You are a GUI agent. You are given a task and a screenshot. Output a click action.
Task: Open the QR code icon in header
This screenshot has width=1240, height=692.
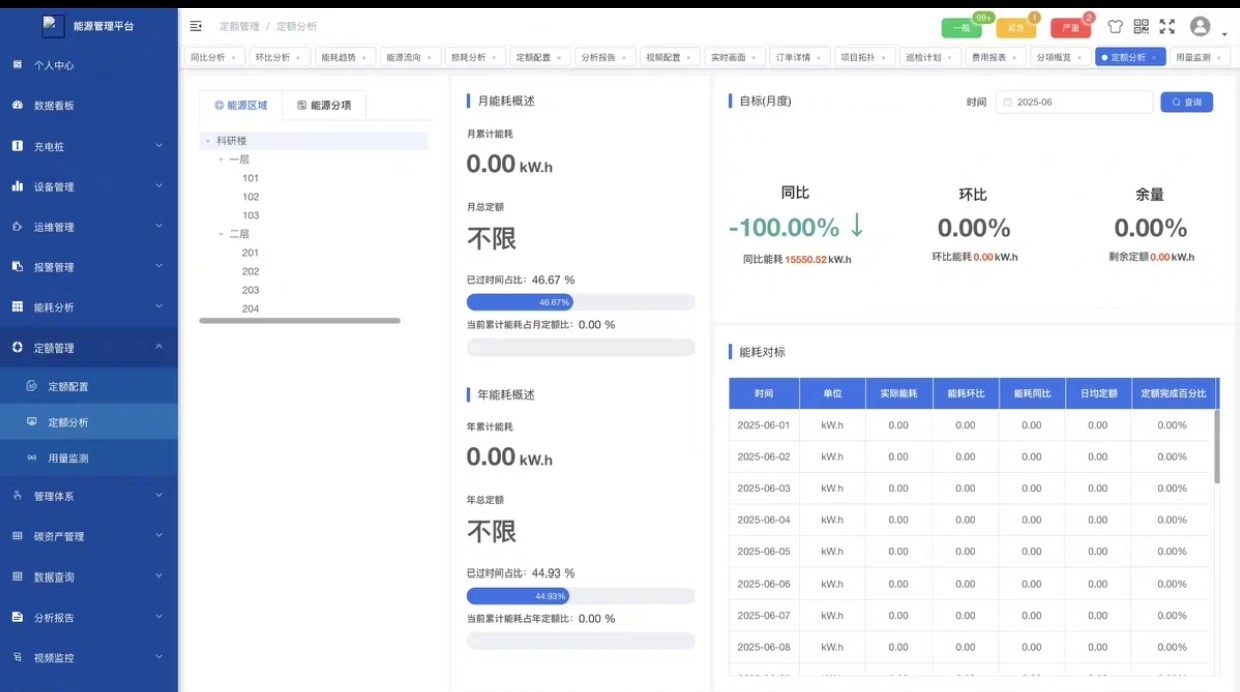[x=1141, y=27]
